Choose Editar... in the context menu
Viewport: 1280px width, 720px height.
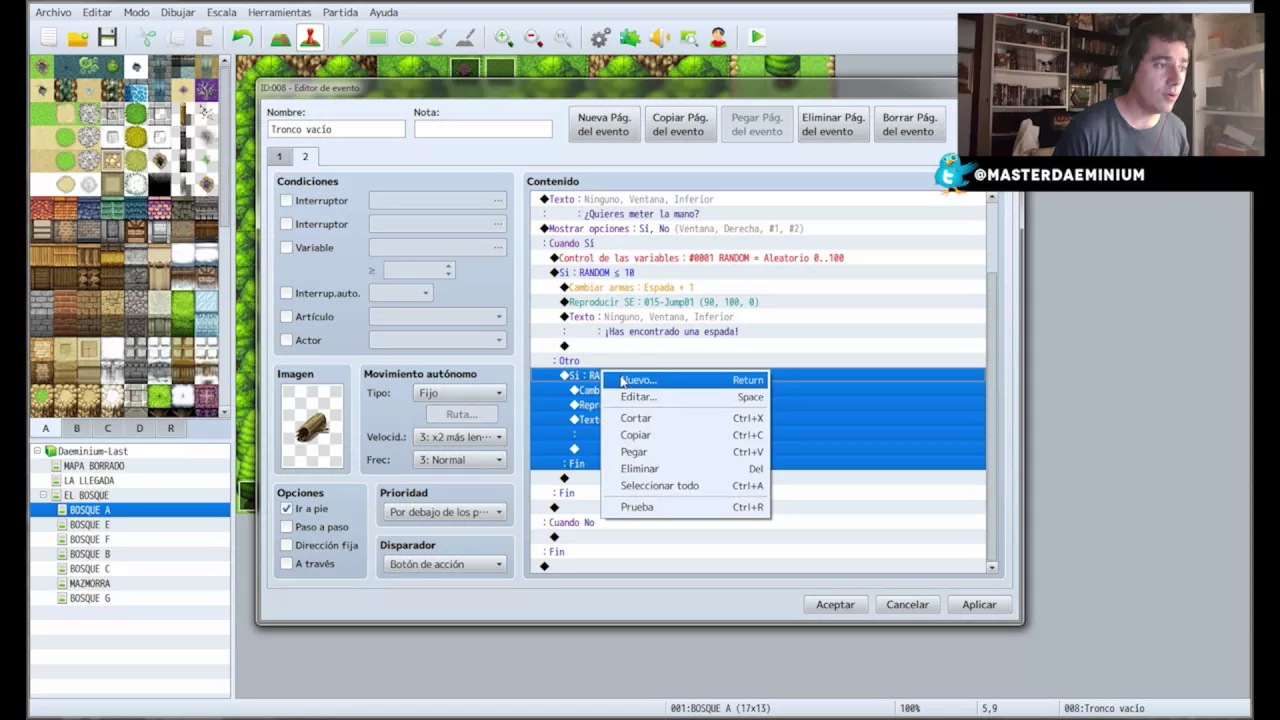(685, 397)
